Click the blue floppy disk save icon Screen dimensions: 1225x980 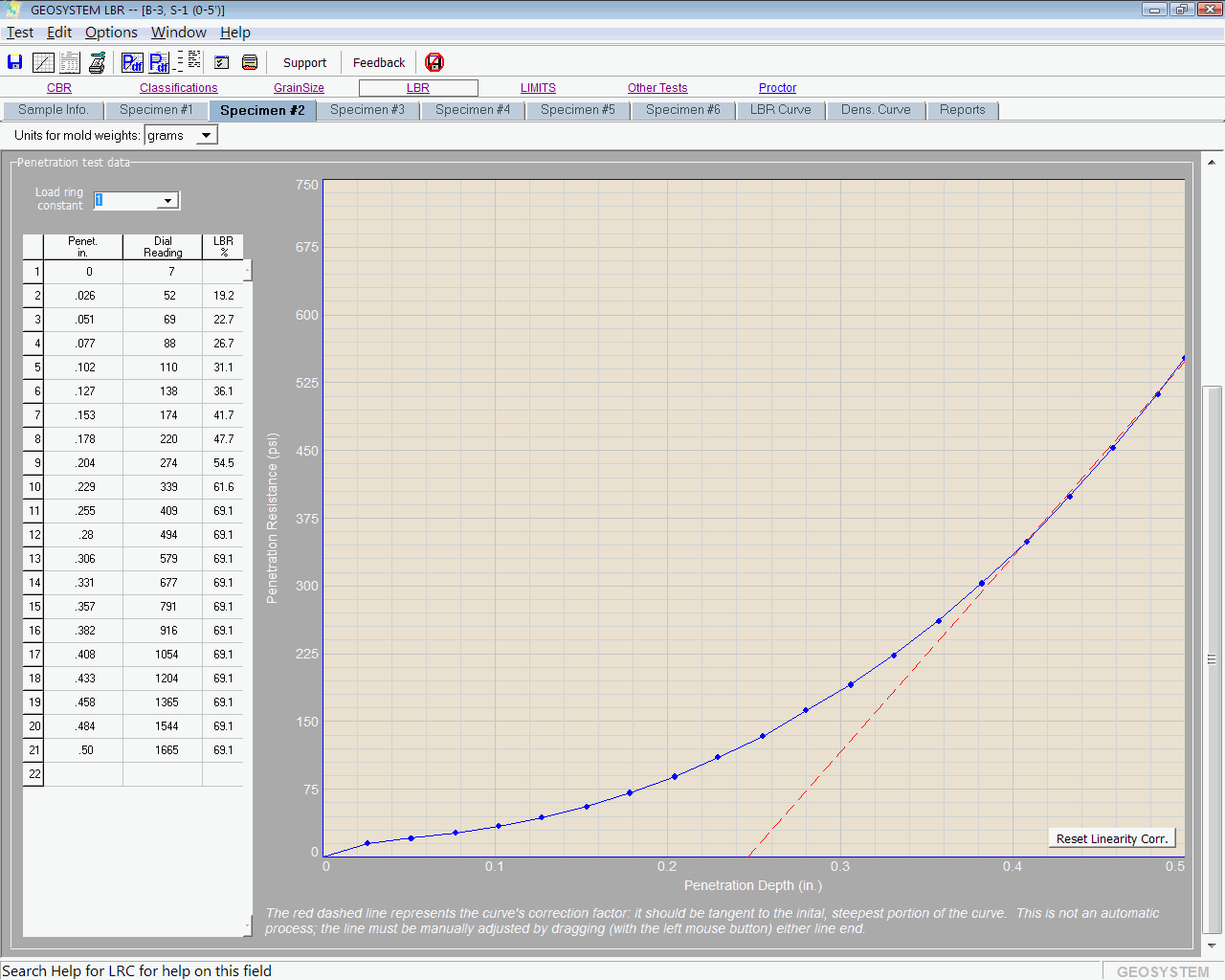[x=15, y=62]
